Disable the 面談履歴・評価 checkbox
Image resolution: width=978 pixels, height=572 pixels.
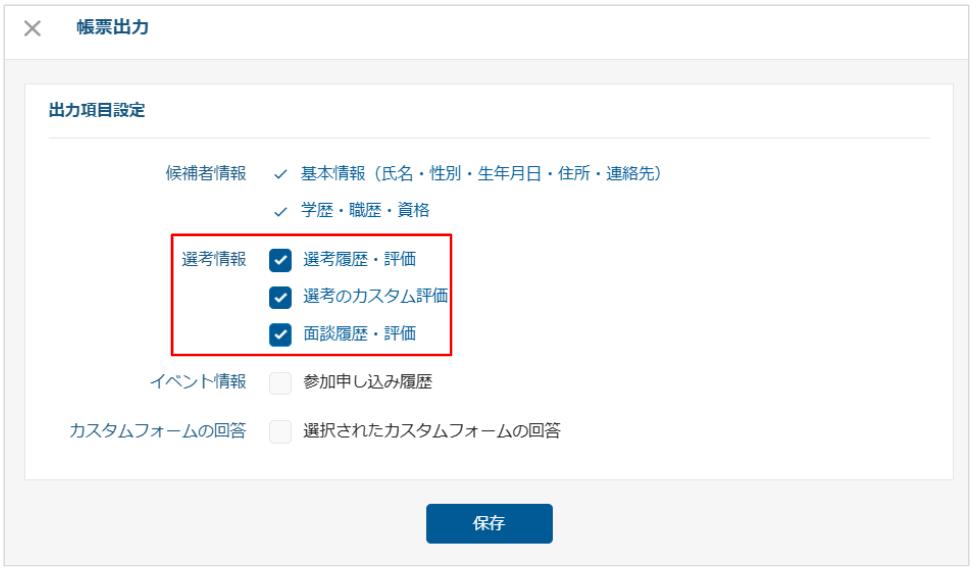280,334
